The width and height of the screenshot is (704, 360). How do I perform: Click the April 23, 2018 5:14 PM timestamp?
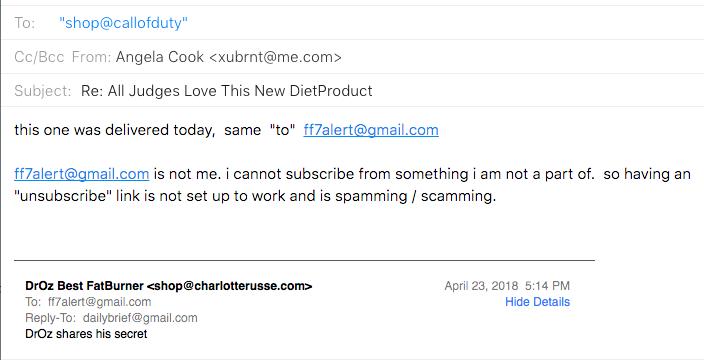[507, 286]
